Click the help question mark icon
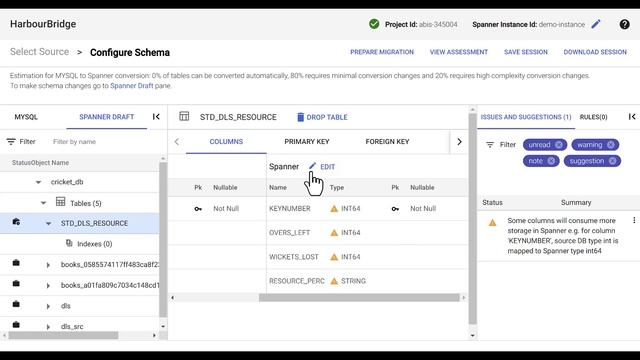 tap(624, 24)
